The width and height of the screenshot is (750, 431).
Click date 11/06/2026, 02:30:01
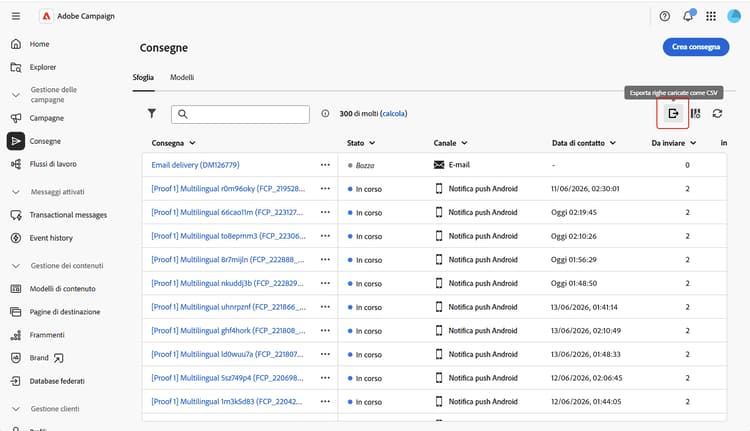(x=585, y=188)
